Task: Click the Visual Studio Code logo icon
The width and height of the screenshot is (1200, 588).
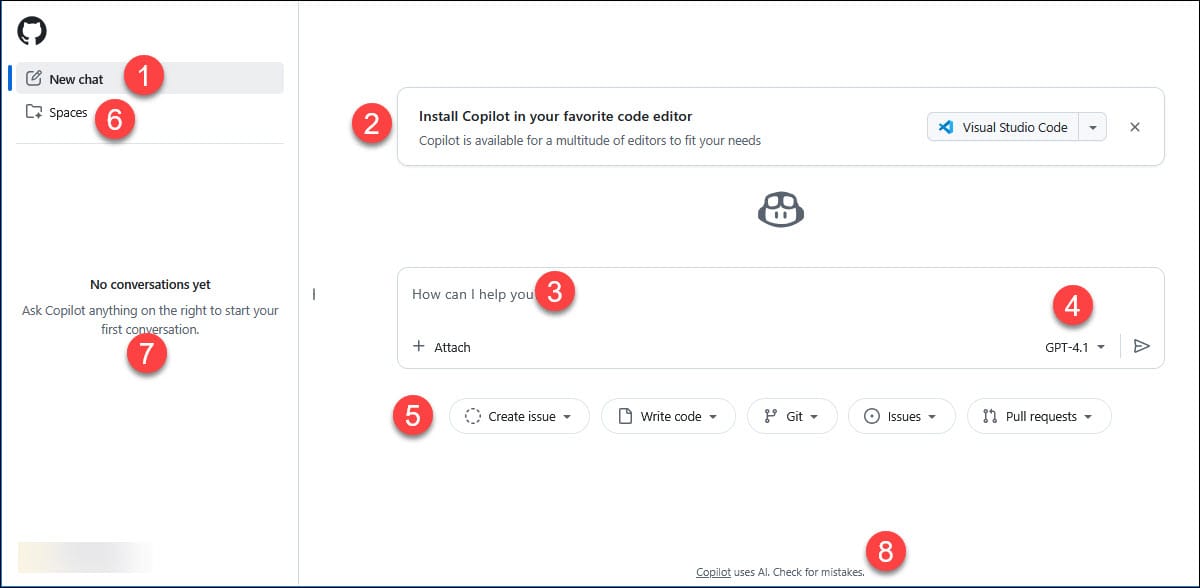Action: point(946,127)
